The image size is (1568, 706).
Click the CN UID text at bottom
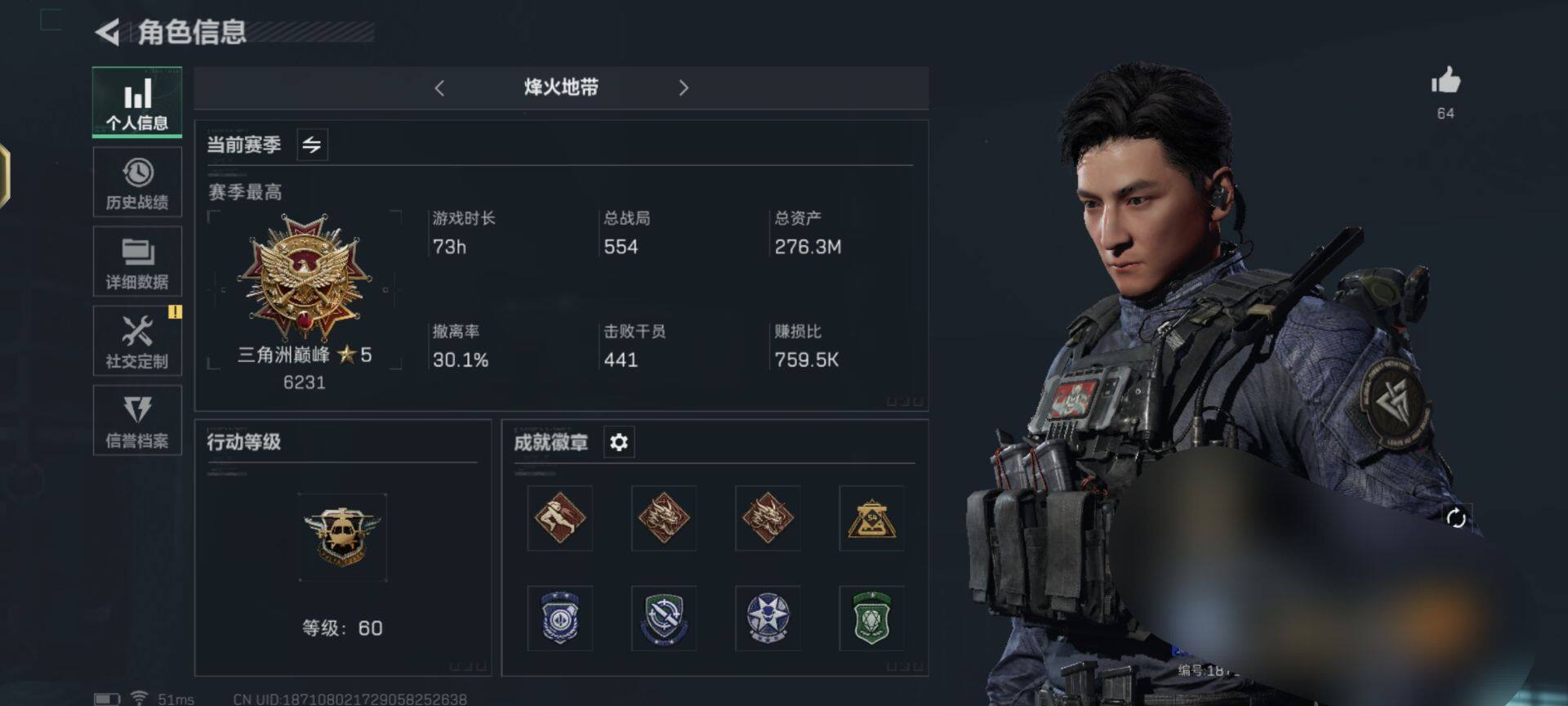tap(350, 699)
